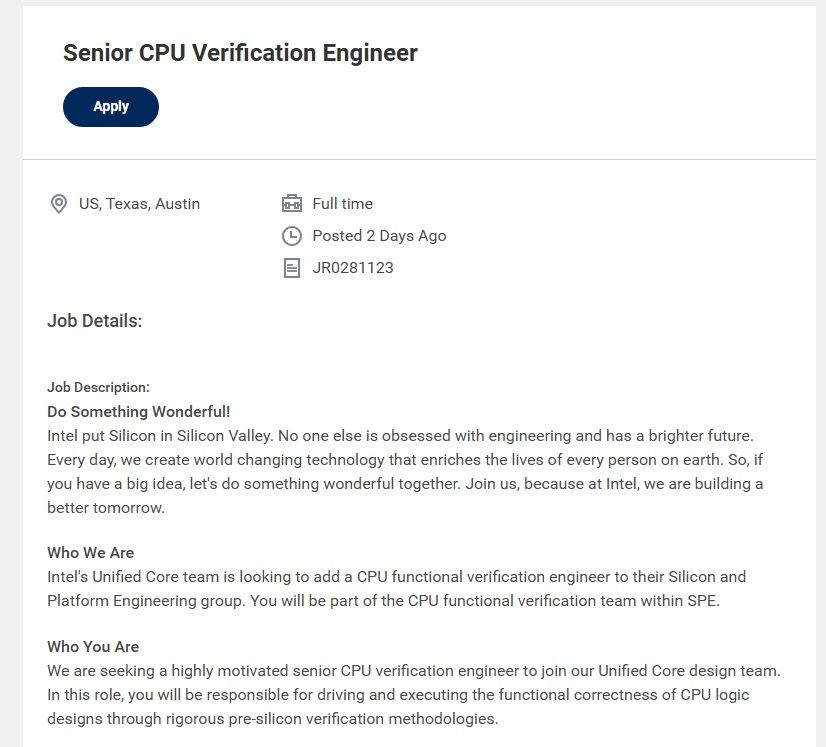This screenshot has width=826, height=747.
Task: Click the location pin icon
Action: [58, 204]
